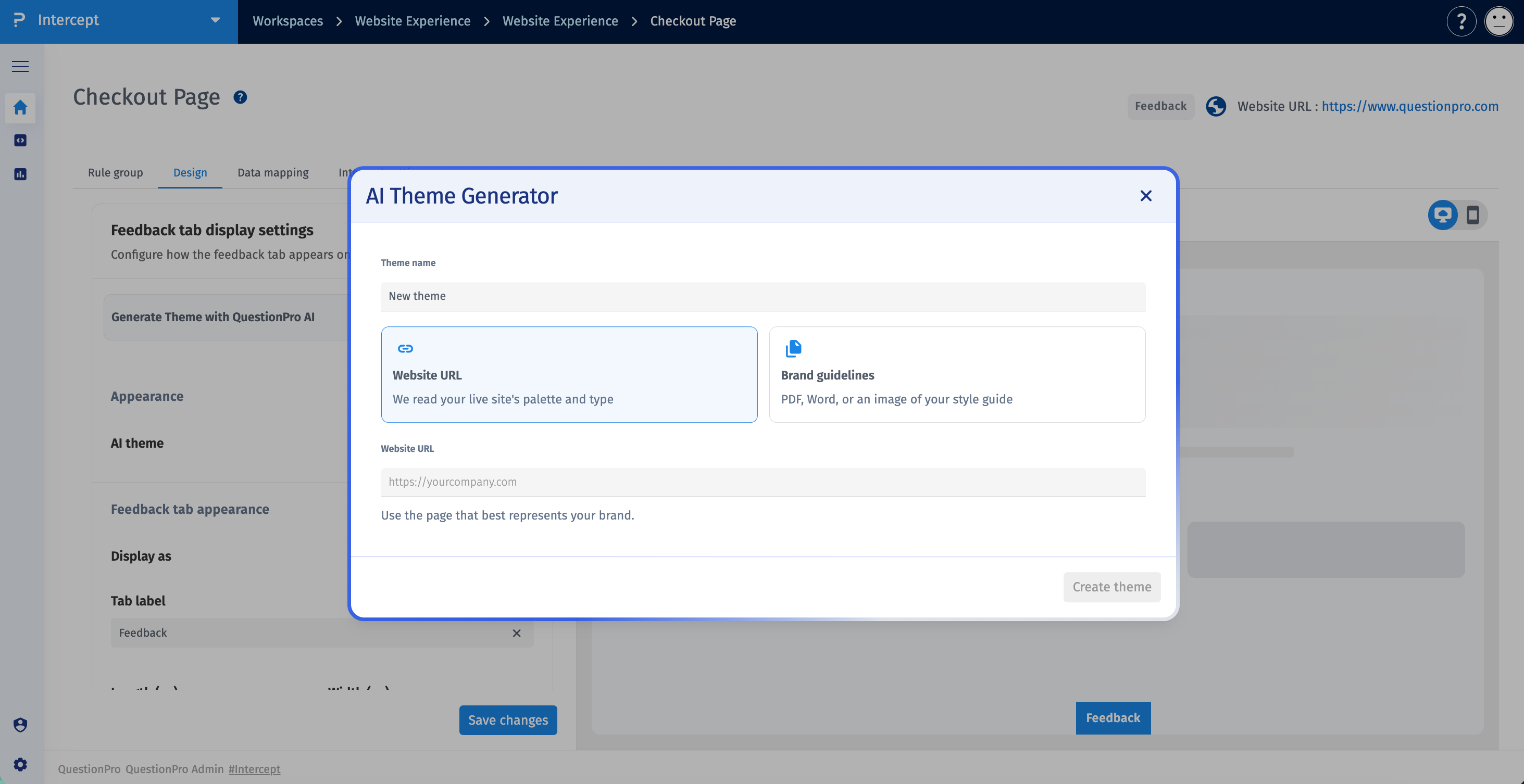Clear the Tab label Feedback field

tap(517, 633)
